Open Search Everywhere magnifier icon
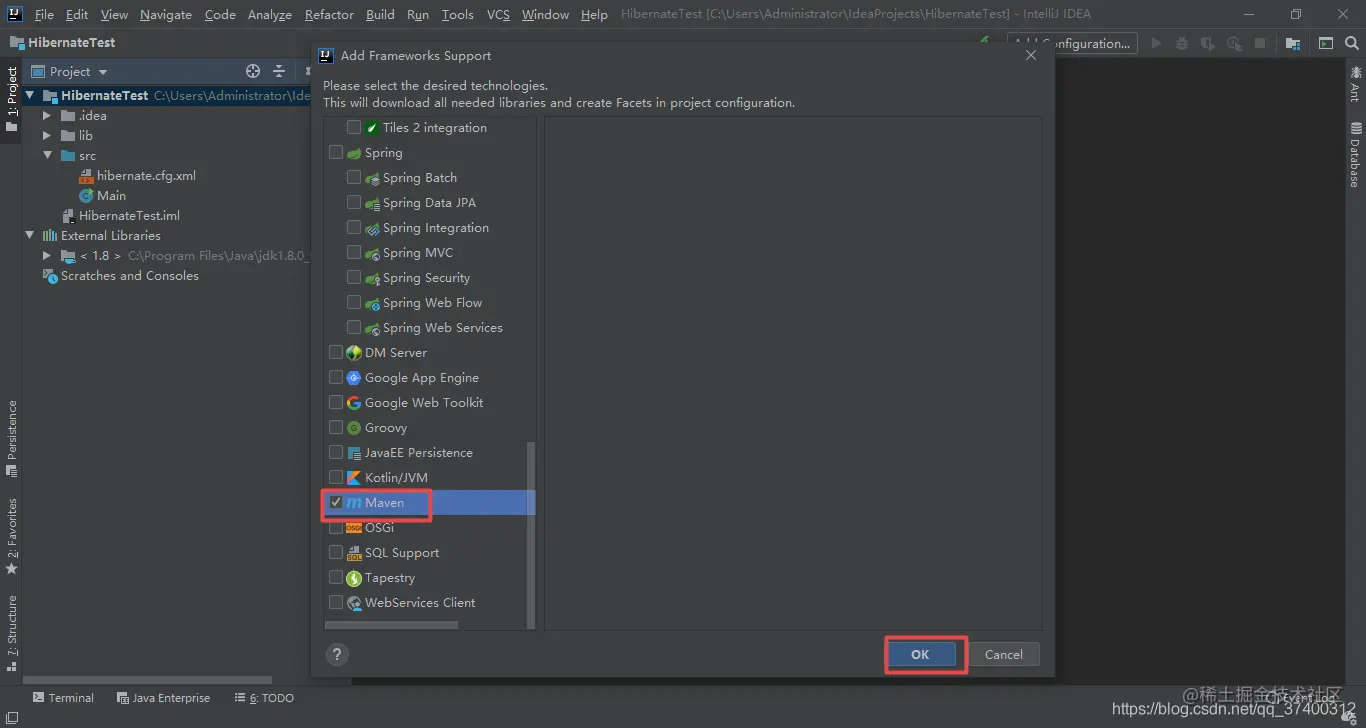 coord(1351,43)
